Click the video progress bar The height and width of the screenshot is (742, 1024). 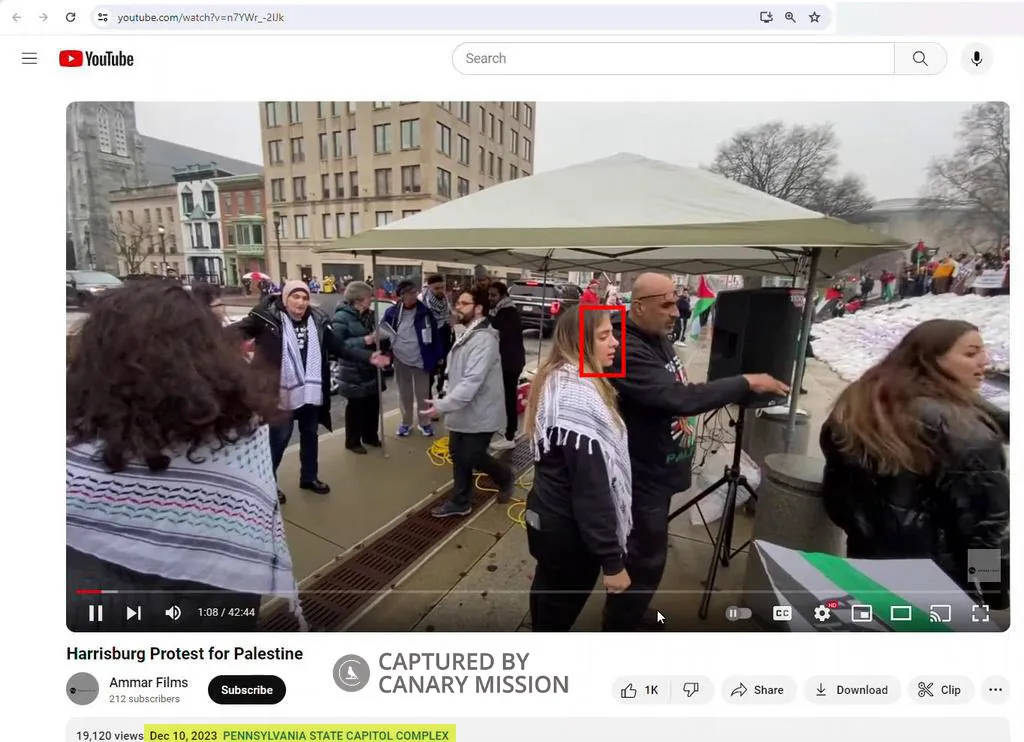click(538, 592)
